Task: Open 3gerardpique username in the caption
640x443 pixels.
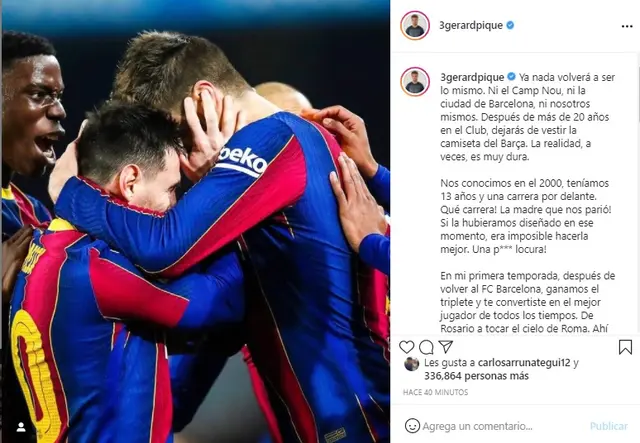Action: pyautogui.click(x=472, y=77)
